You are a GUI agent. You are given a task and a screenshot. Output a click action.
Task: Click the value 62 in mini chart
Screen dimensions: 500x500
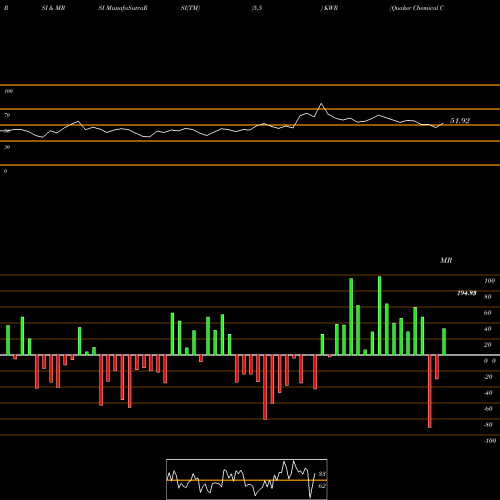pyautogui.click(x=322, y=486)
